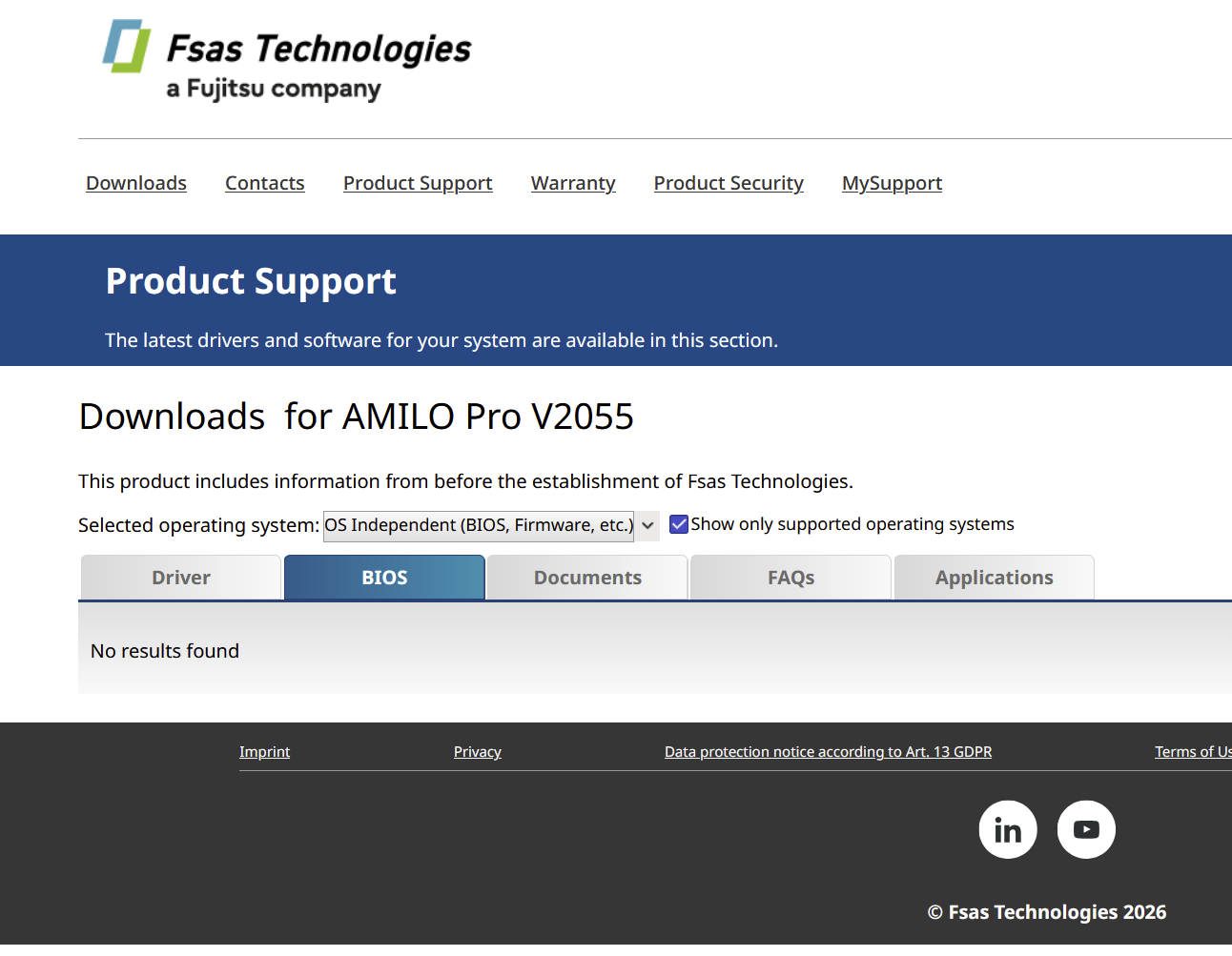Go to the Downloads nav link

tap(136, 183)
